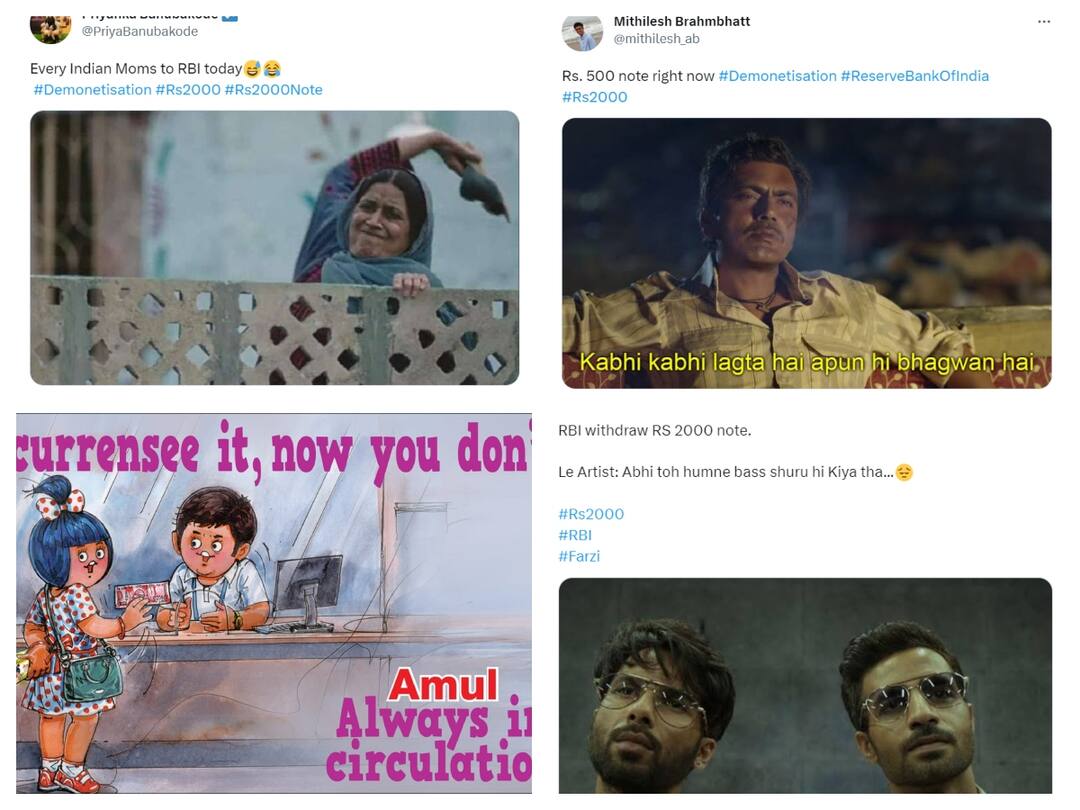Open the @PriyaBanubakode handle

tap(139, 32)
